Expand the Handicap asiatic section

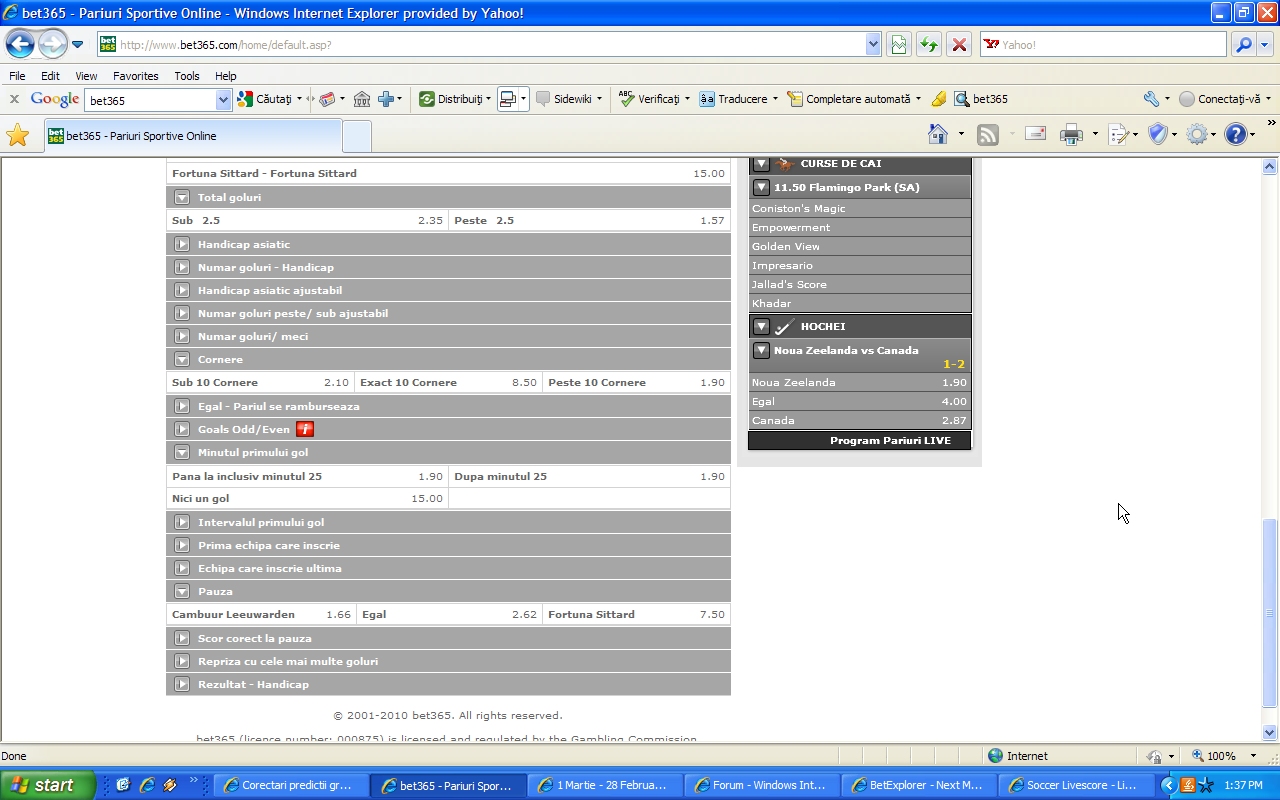point(182,244)
